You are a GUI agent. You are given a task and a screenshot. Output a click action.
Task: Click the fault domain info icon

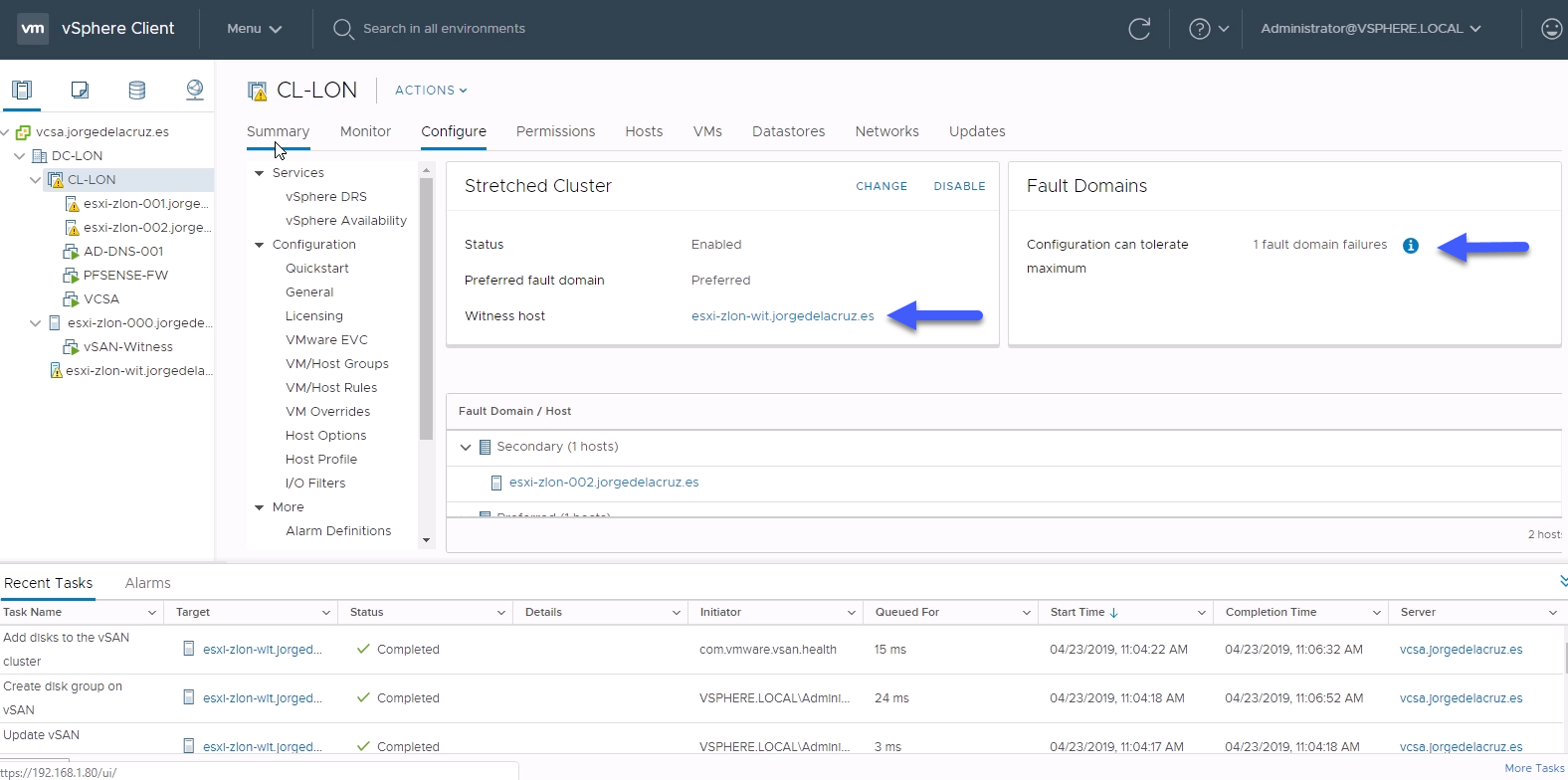pos(1411,246)
